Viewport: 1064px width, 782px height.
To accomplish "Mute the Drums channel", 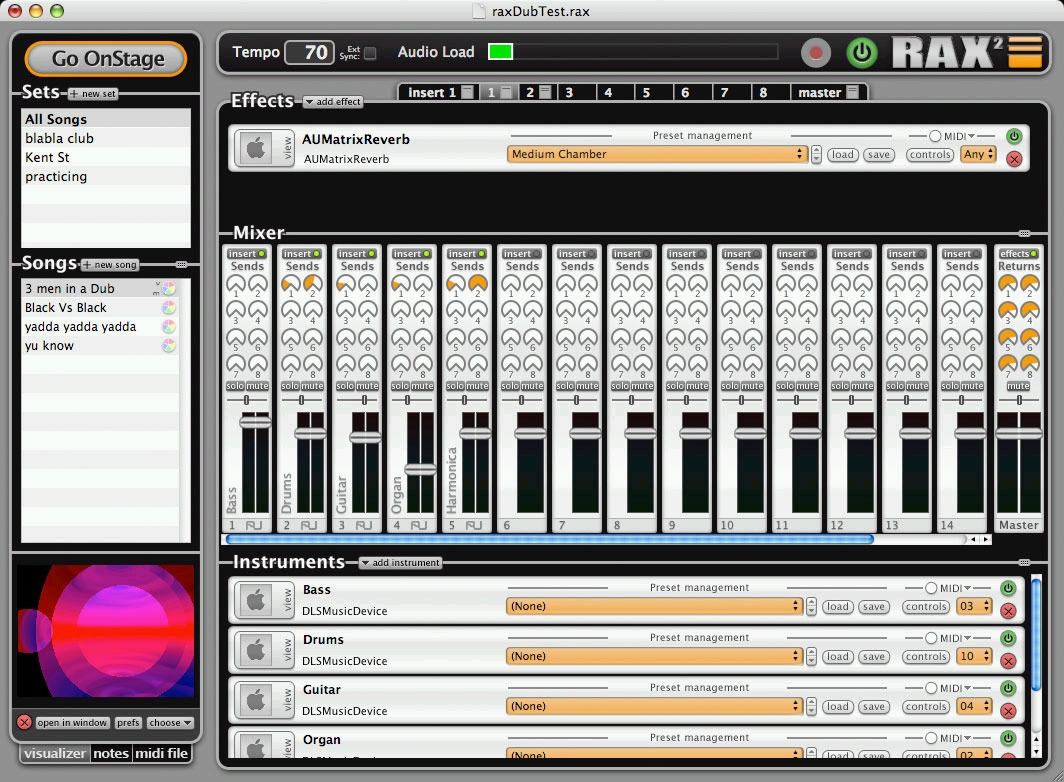I will click(x=313, y=386).
